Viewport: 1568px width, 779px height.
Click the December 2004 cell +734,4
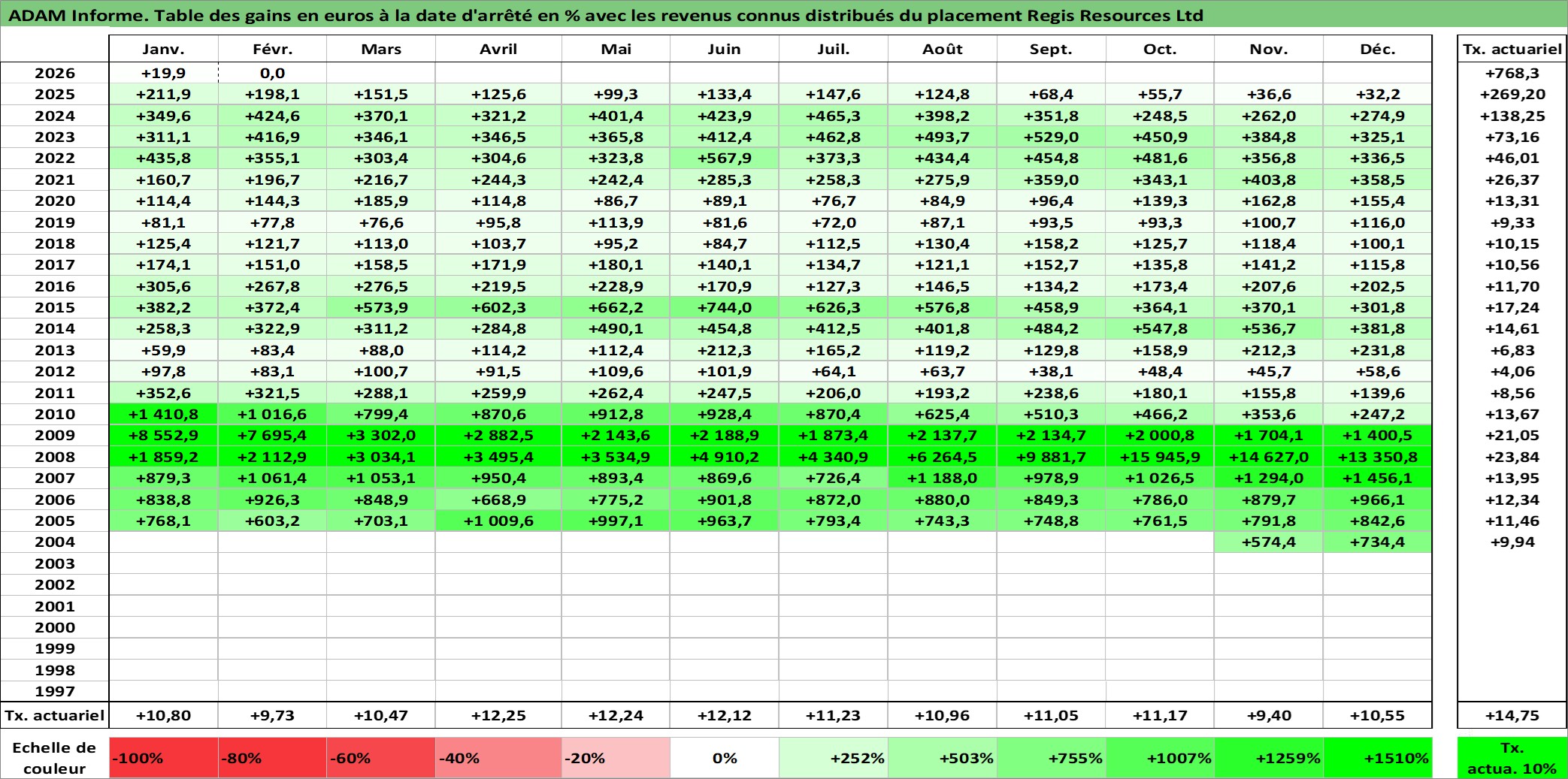[1377, 542]
